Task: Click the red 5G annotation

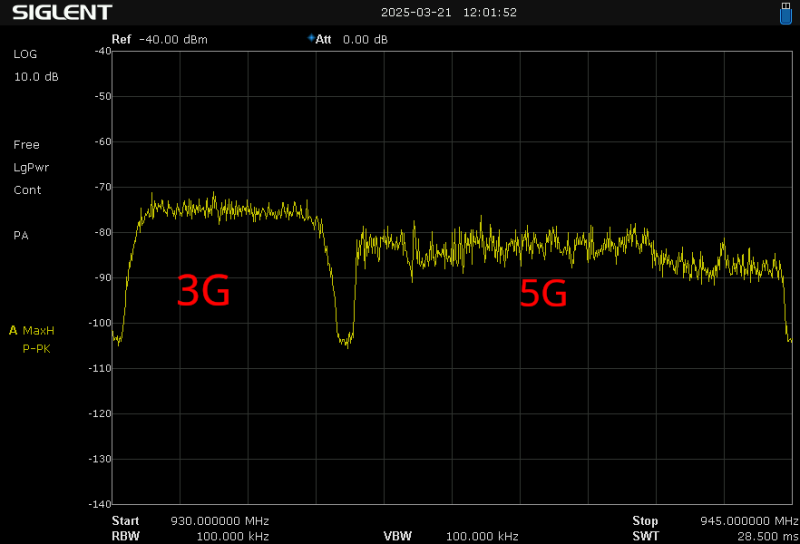Action: point(544,294)
